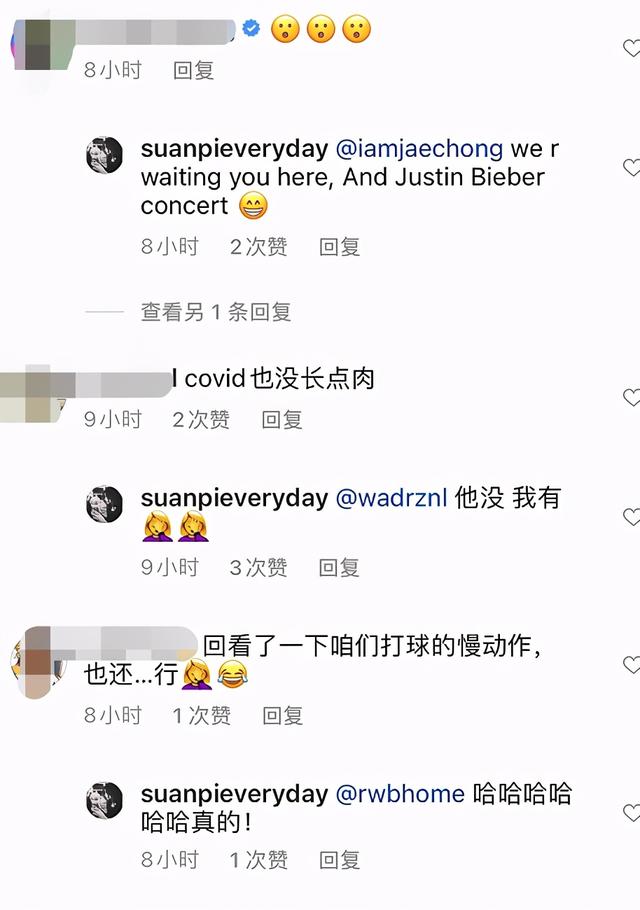Like the reply mentioning @wadrznl
The image size is (640, 910).
click(631, 517)
